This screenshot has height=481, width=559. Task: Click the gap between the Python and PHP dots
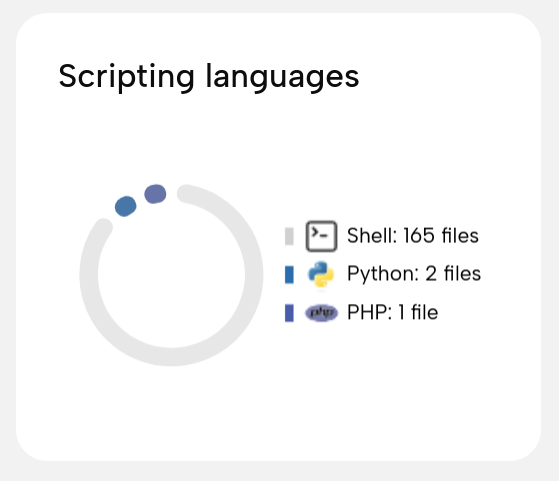coord(140,200)
